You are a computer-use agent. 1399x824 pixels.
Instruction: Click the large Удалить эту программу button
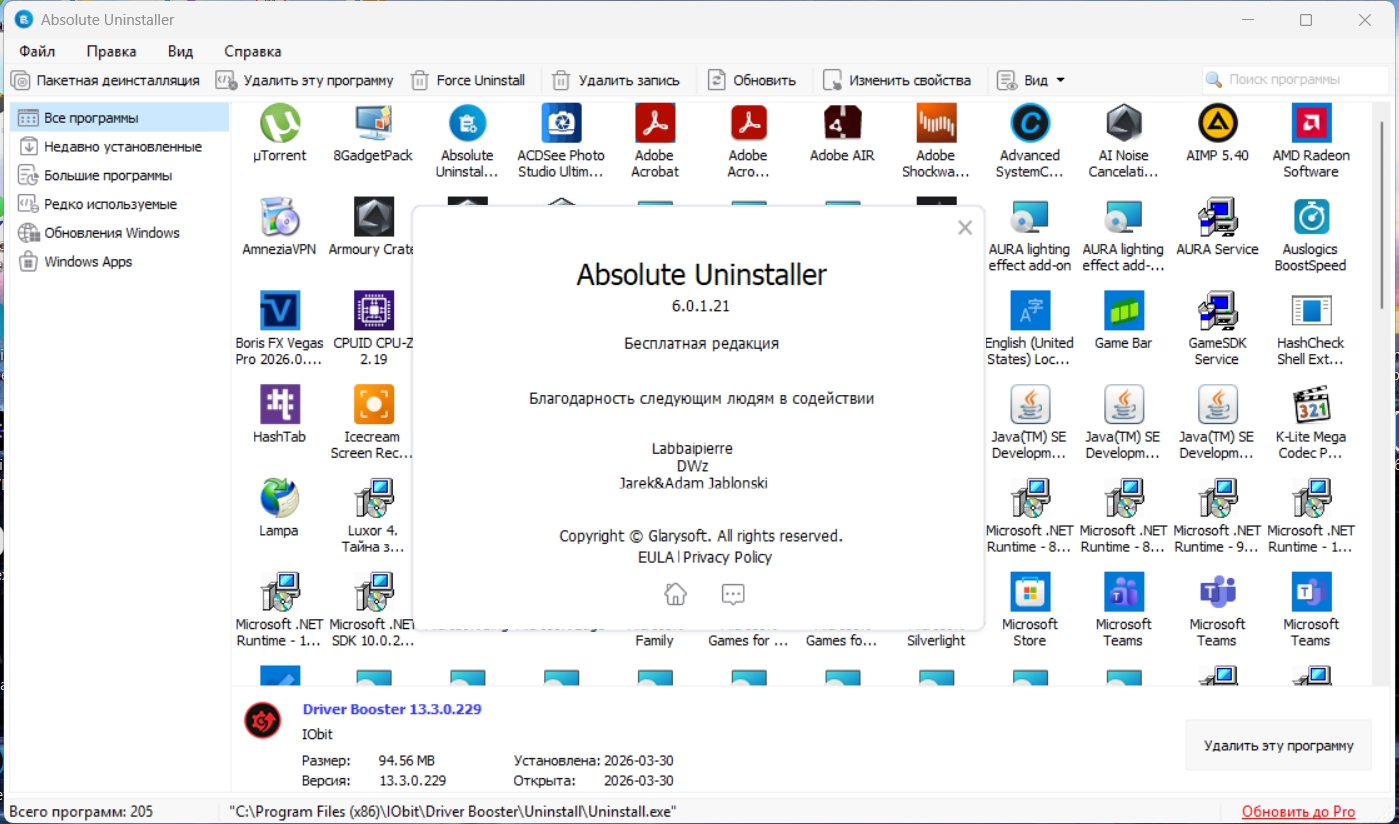point(1279,745)
